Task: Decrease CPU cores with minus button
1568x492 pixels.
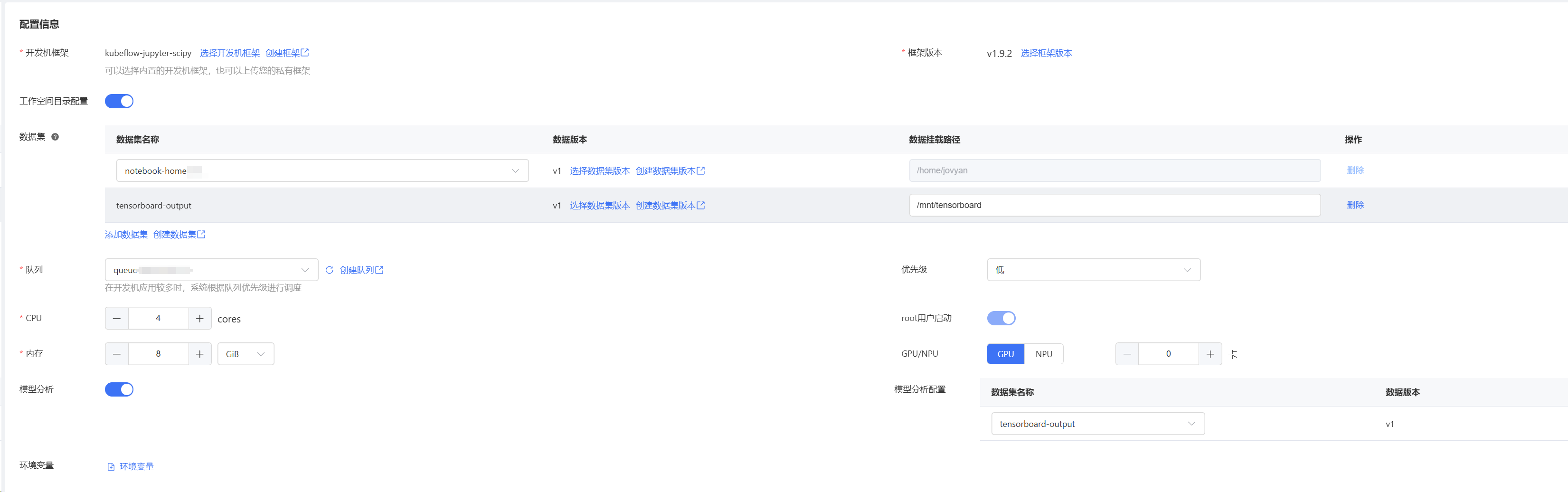Action: pos(117,319)
